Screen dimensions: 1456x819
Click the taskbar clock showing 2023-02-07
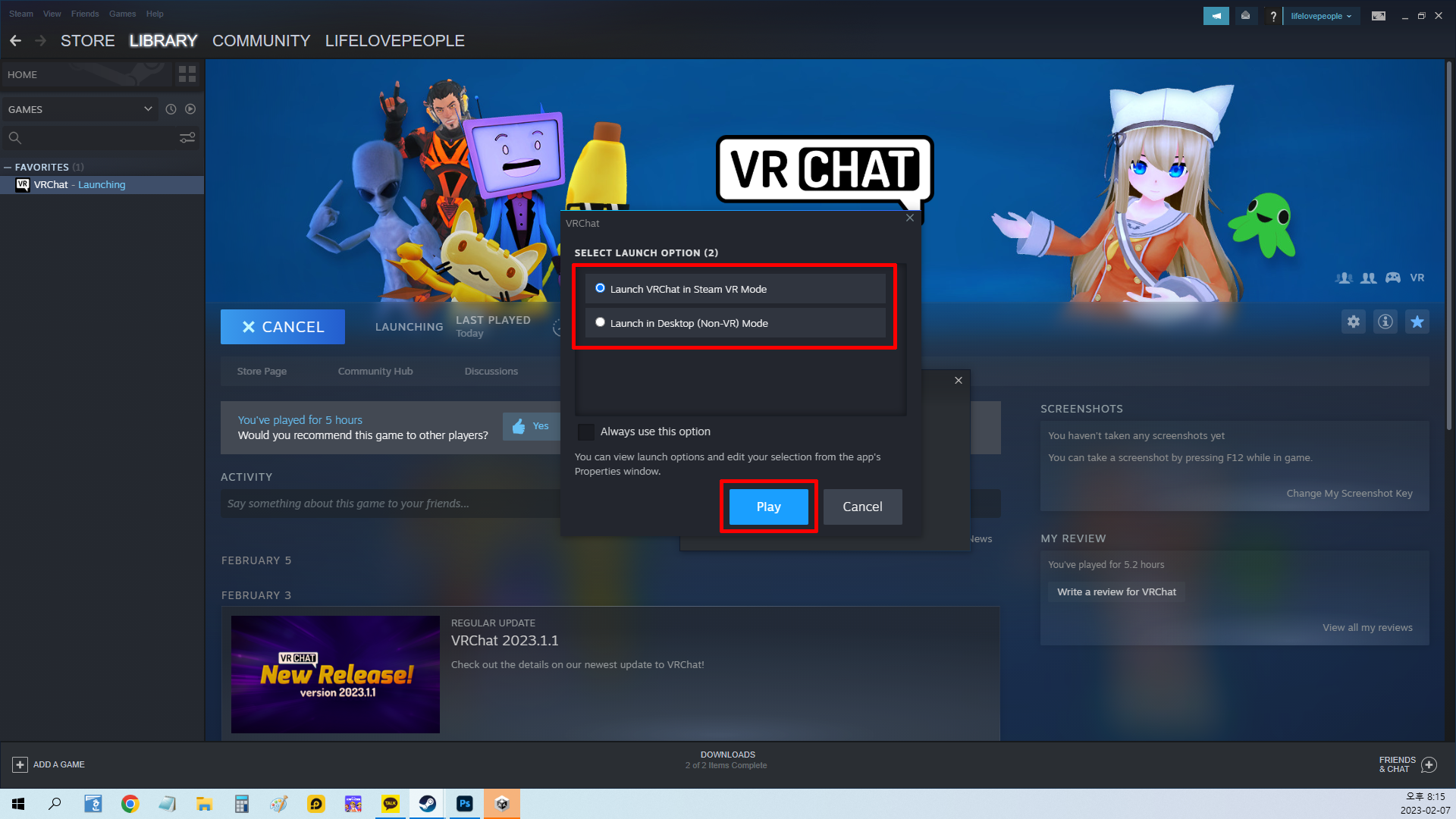(x=1425, y=804)
